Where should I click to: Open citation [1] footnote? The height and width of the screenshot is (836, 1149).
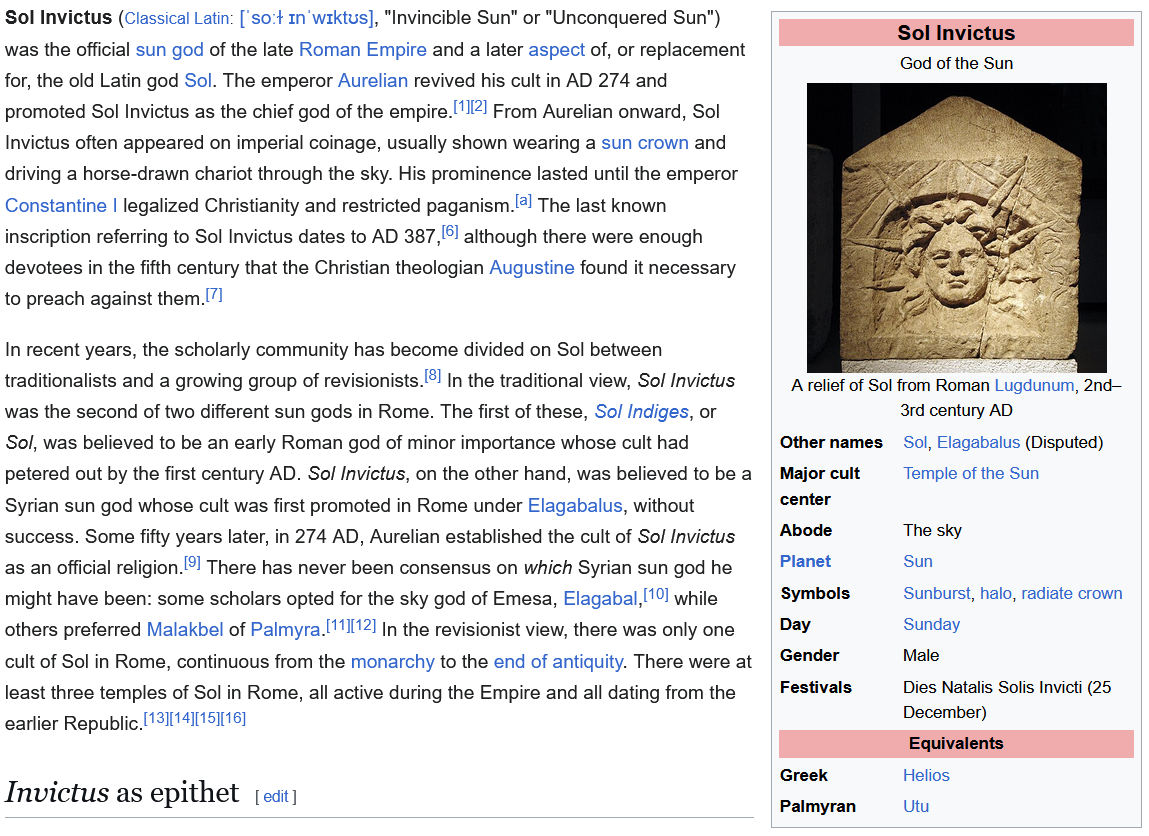(461, 107)
